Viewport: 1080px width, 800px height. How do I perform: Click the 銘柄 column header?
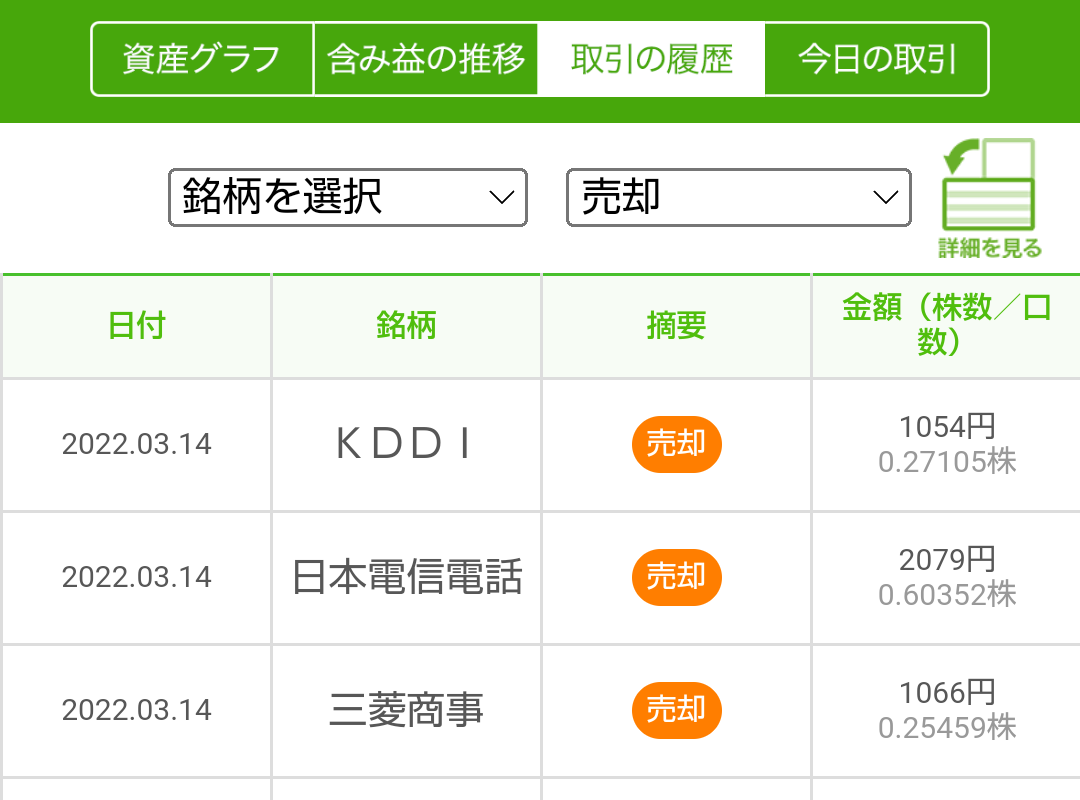pos(406,325)
